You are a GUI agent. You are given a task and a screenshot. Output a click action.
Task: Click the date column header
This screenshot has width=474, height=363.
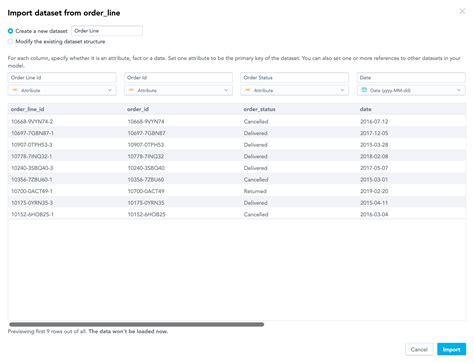(365, 109)
